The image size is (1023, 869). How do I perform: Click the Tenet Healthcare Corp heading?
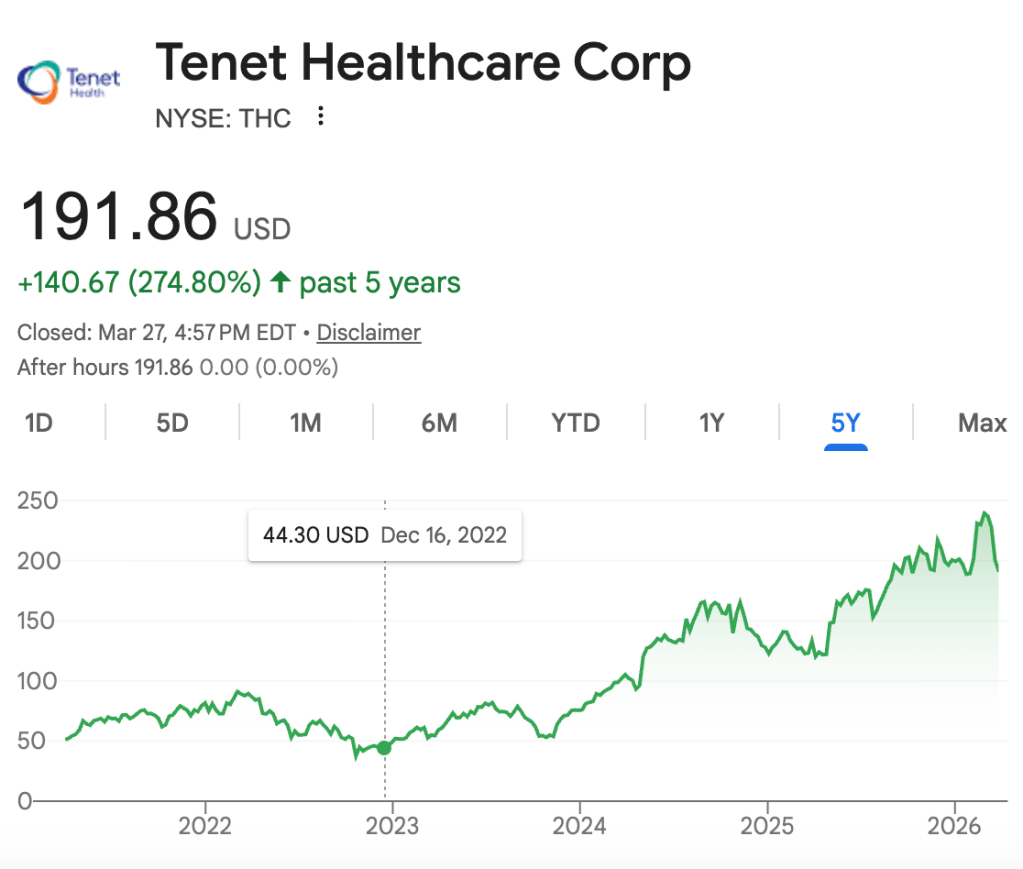(423, 65)
